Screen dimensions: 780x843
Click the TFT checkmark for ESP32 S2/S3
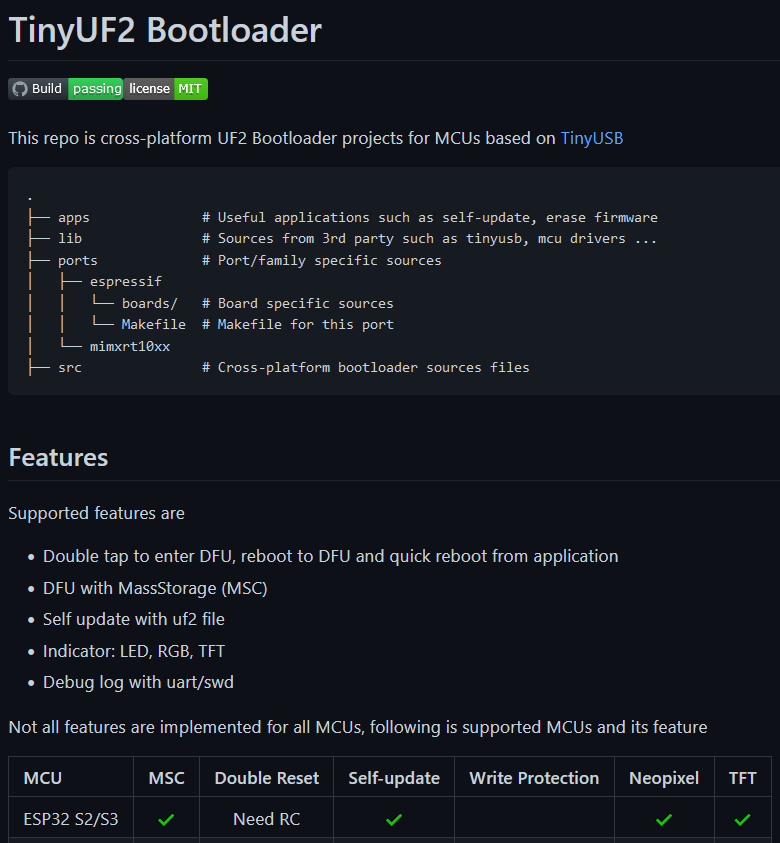coord(742,819)
